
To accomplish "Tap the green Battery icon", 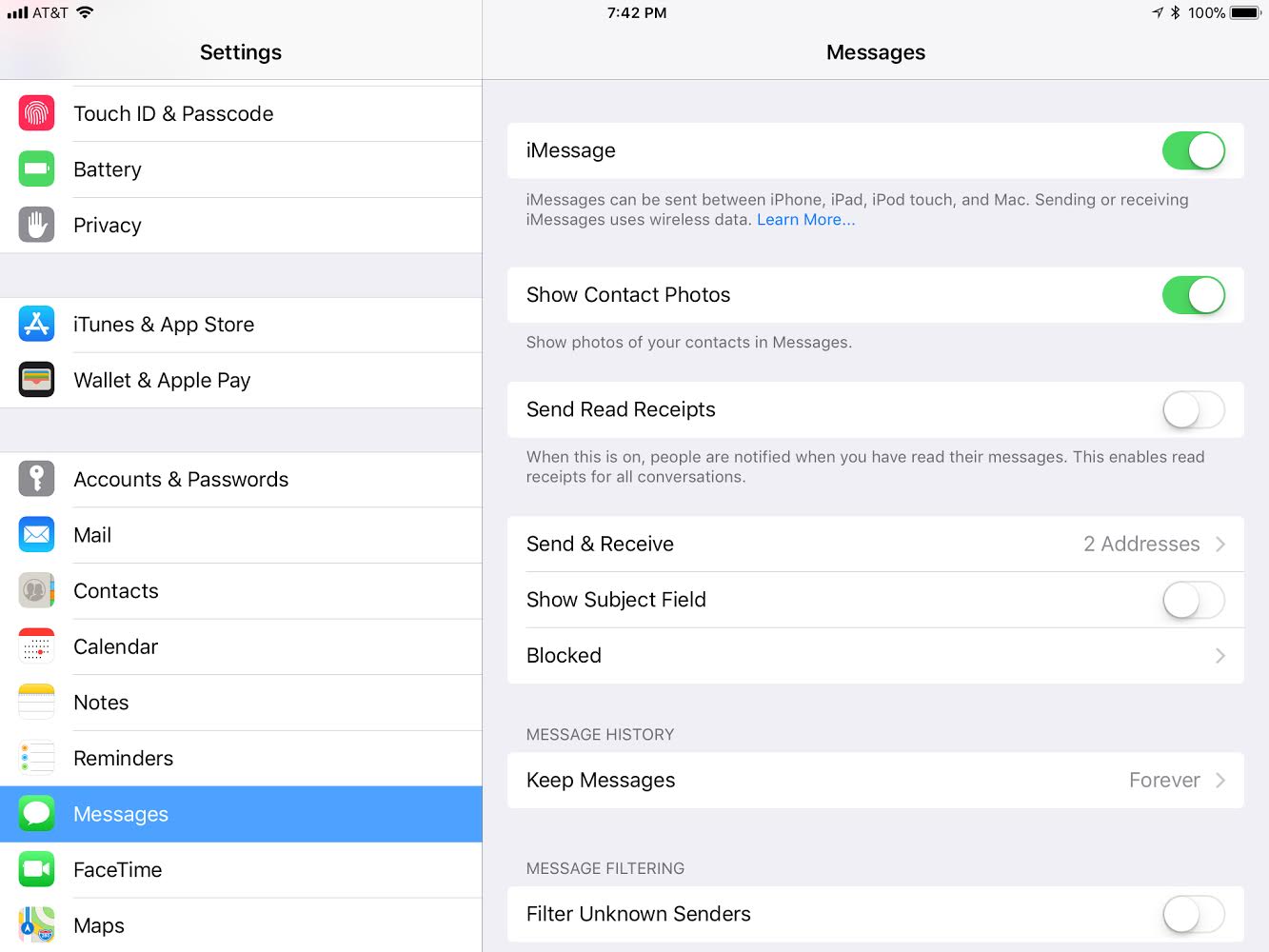I will click(x=36, y=169).
